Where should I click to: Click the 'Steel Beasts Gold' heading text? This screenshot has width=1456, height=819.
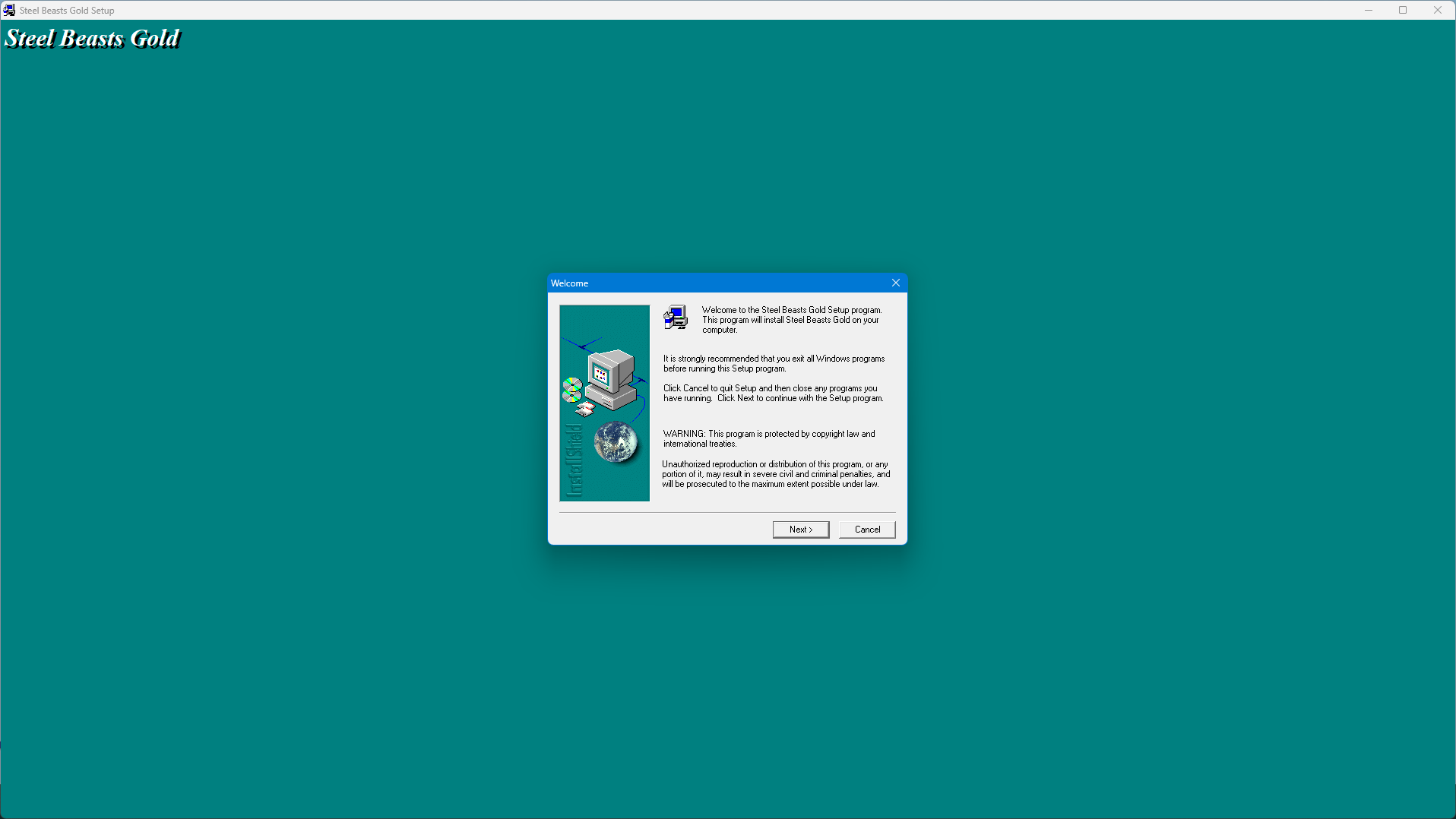pyautogui.click(x=93, y=38)
